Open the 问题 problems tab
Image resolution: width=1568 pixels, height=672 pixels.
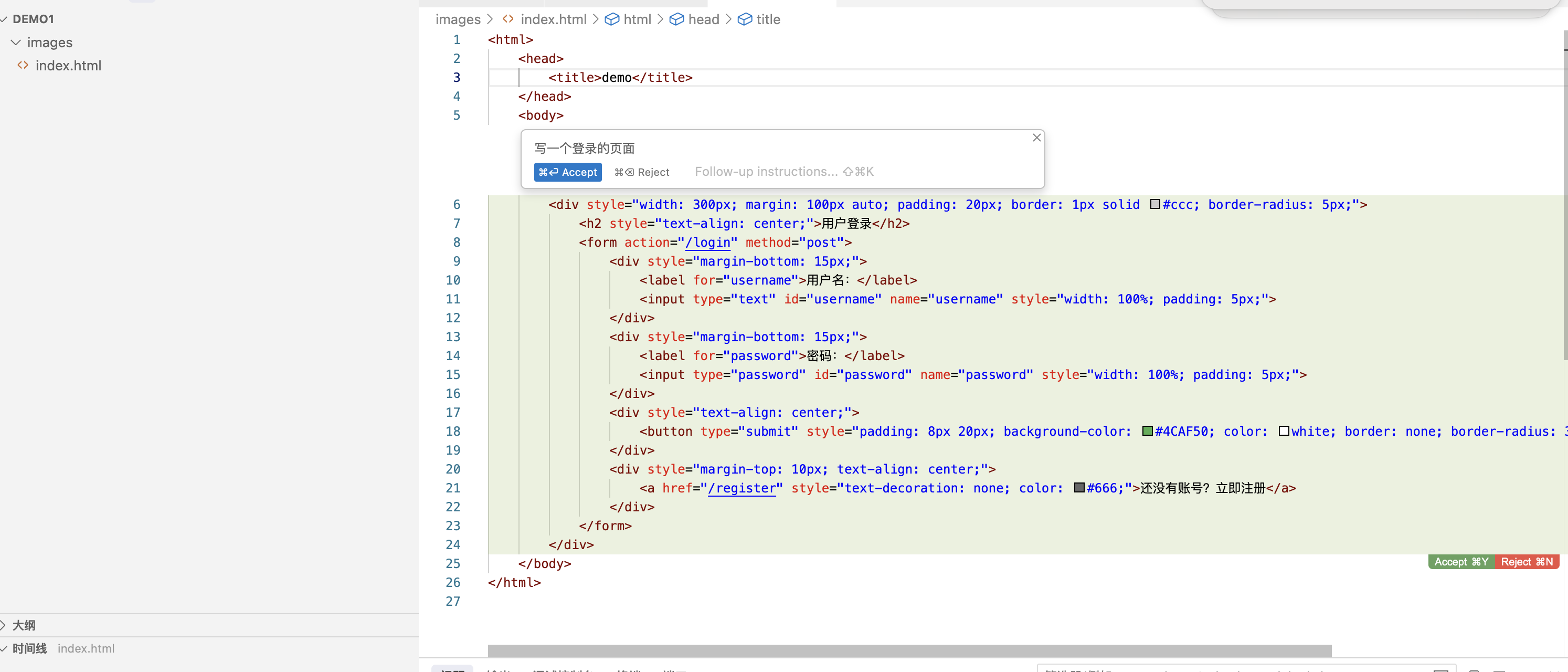454,669
